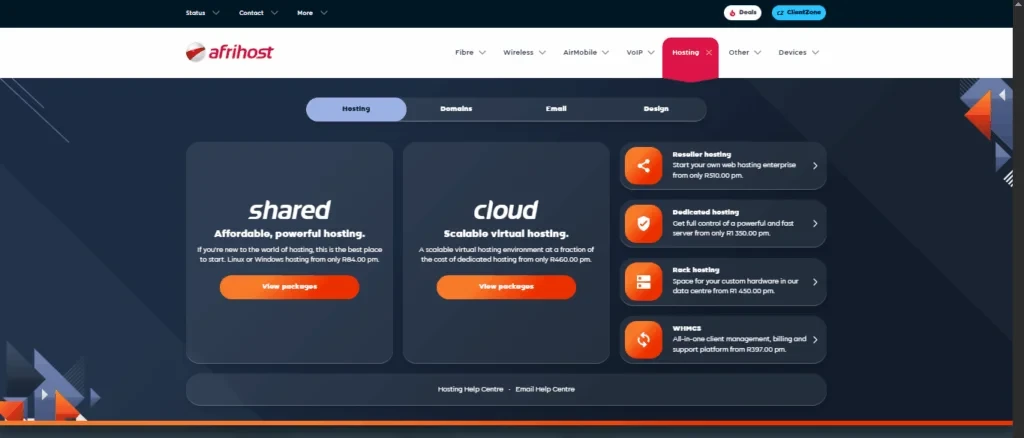
Task: Expand the More dropdown
Action: click(312, 12)
